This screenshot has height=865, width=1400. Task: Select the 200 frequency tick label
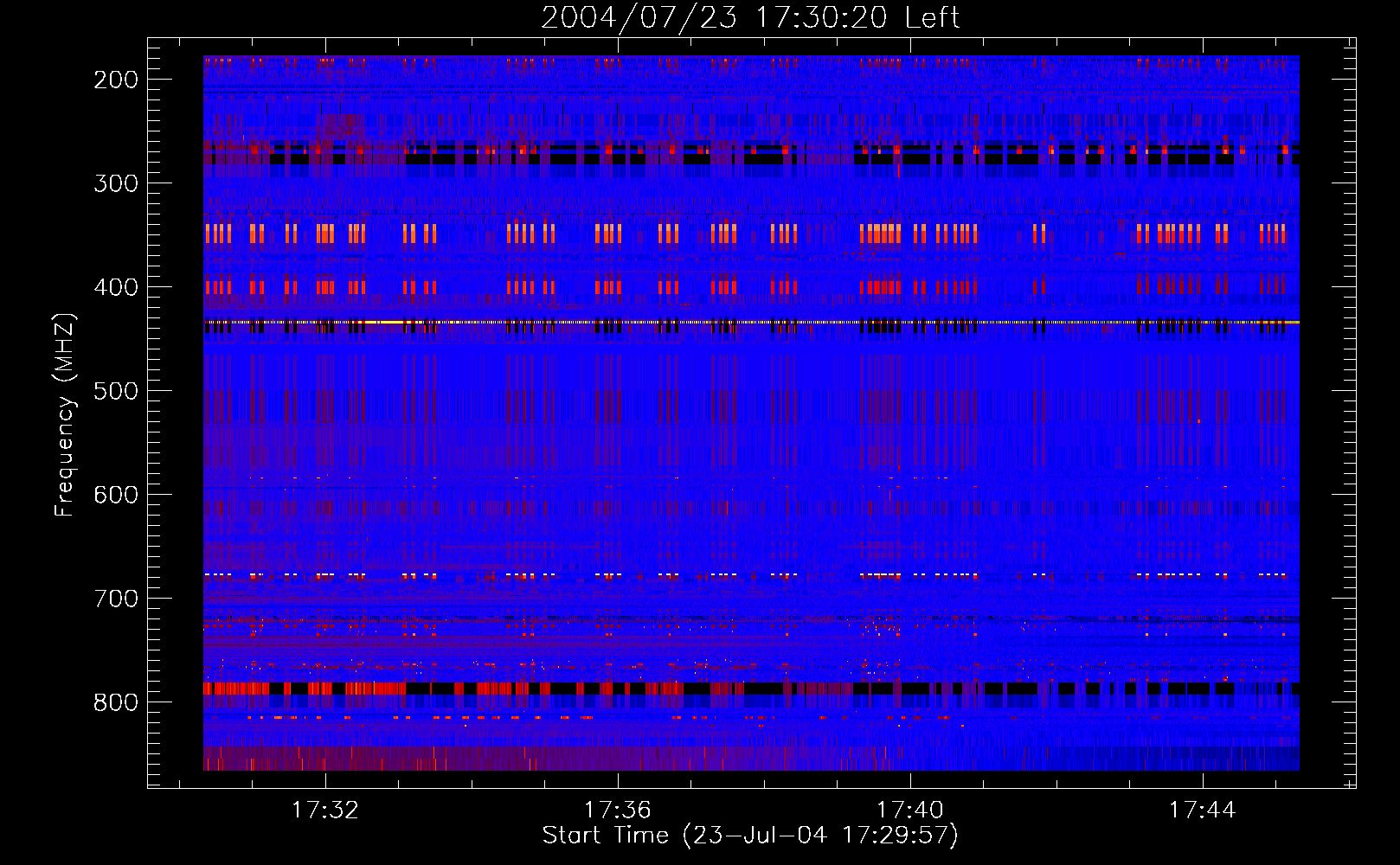115,80
